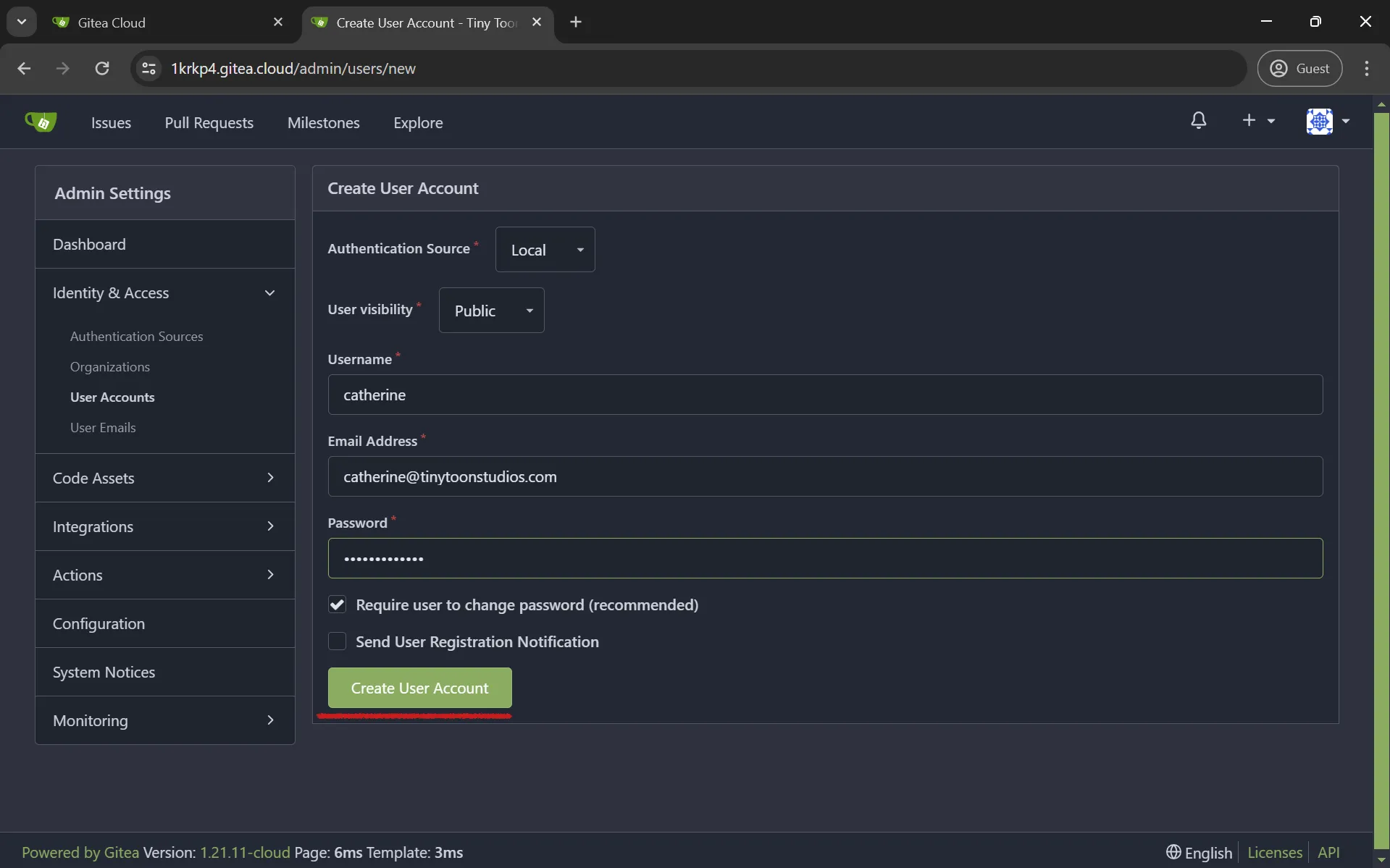The image size is (1390, 868).
Task: Open the Authentication Source dropdown
Action: pos(545,250)
